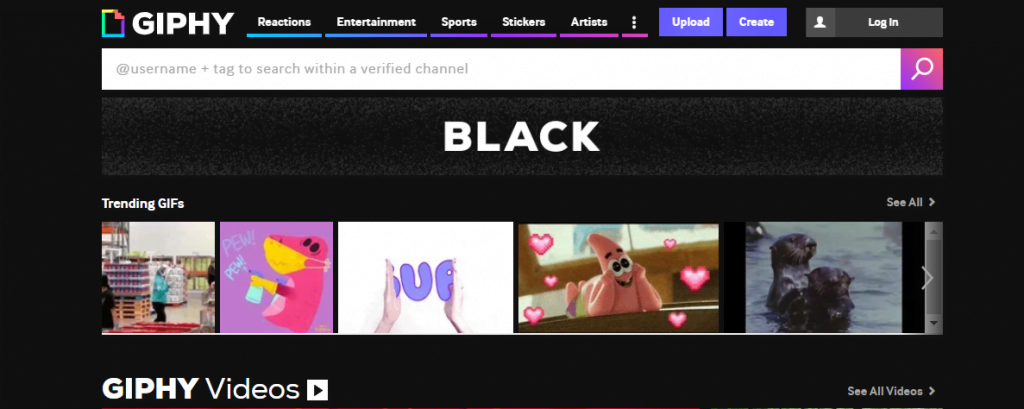This screenshot has width=1024, height=409.
Task: Advance trending GIFs with right arrow
Action: coord(927,278)
